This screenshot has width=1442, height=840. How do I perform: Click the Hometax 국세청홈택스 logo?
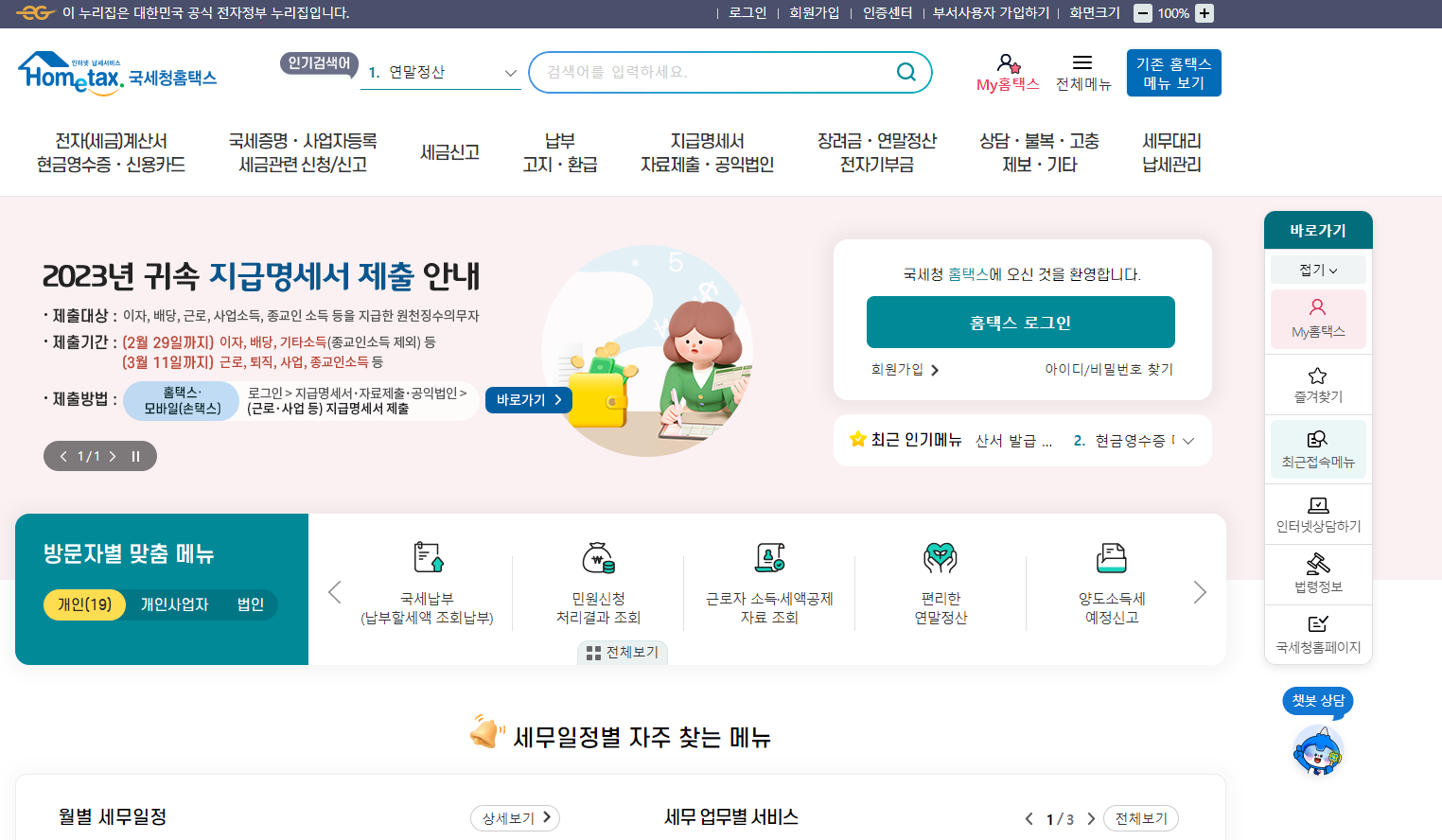pyautogui.click(x=117, y=74)
